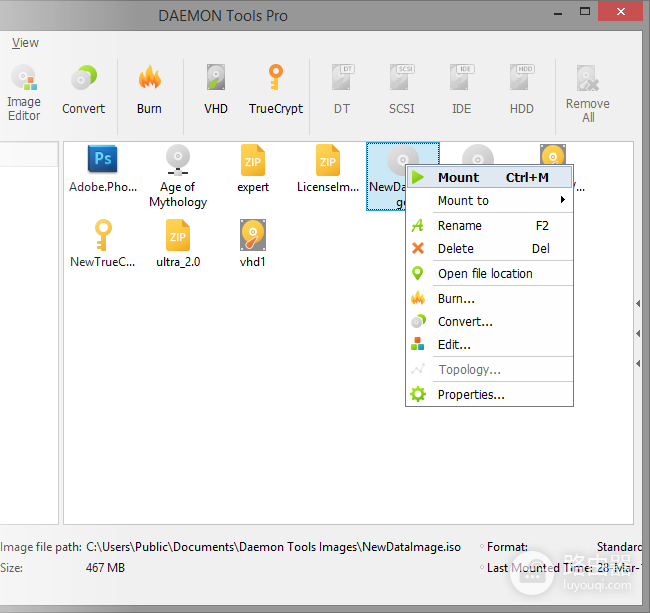Click the bottom side-panel collapse arrow
Viewport: 650px width, 613px height.
[x=638, y=363]
